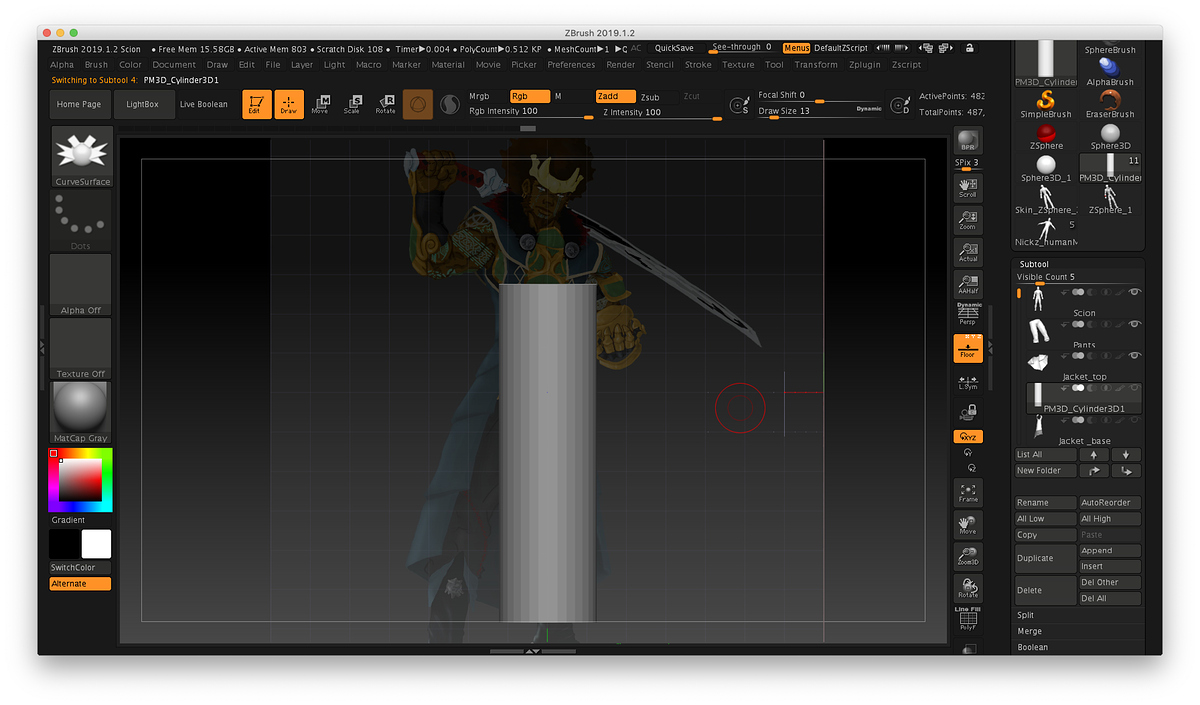The width and height of the screenshot is (1200, 705).
Task: Select the Sphere3D tool
Action: pos(1110,137)
